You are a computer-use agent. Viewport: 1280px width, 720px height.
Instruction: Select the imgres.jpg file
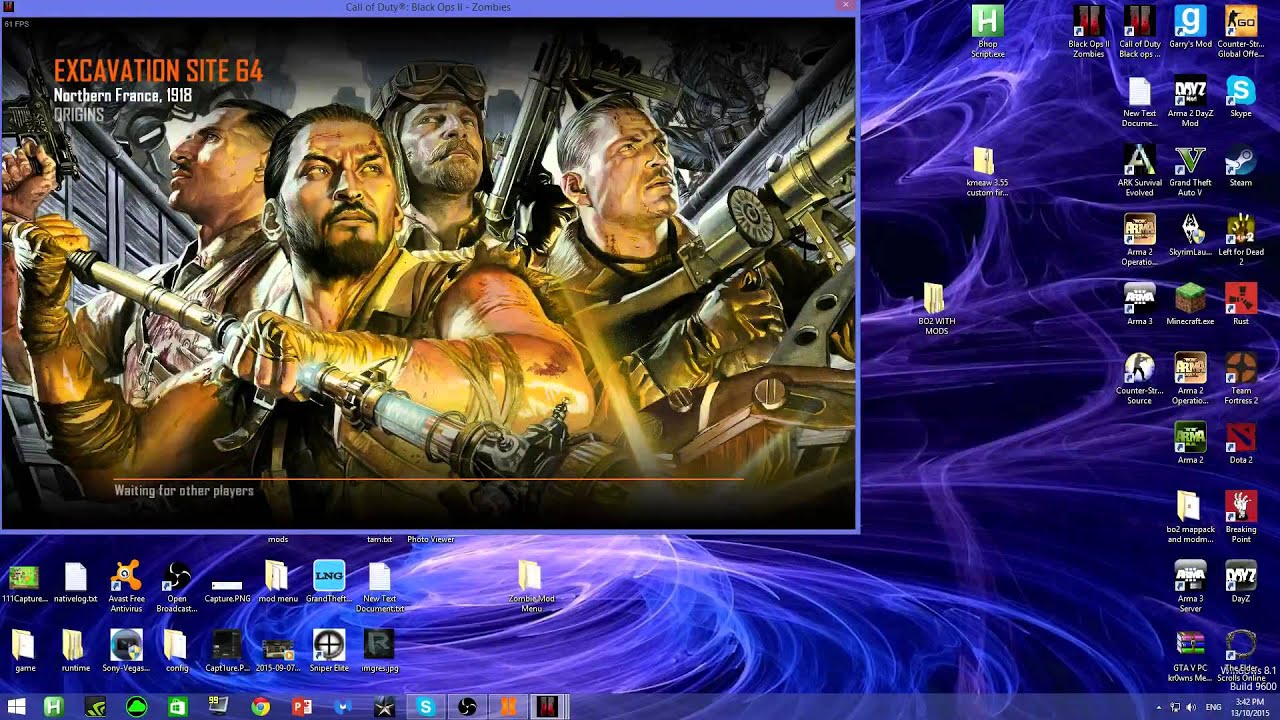(x=380, y=651)
